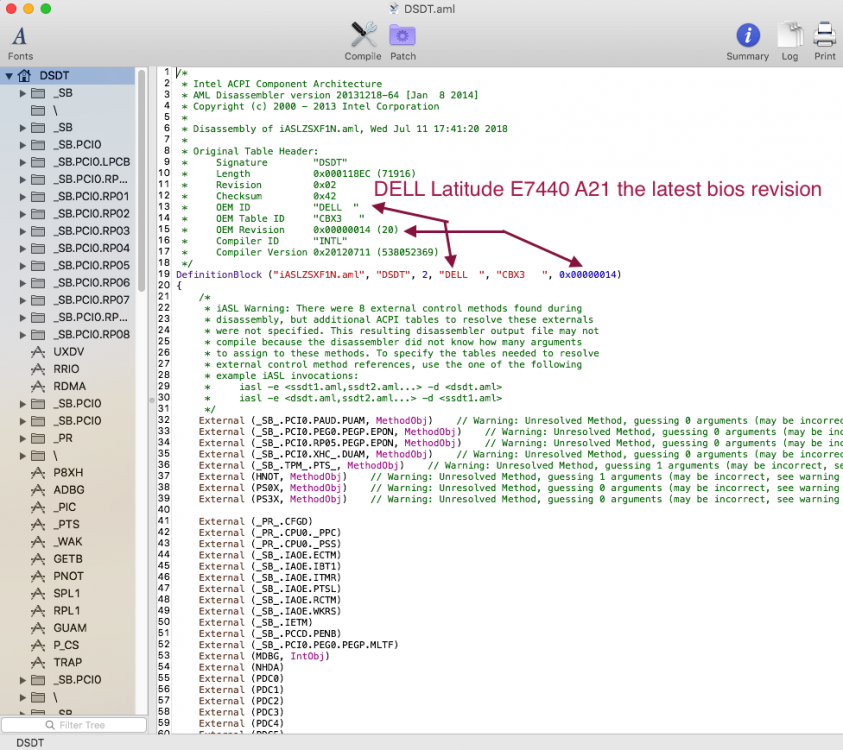Expand the _SB.PCI0.RP05 node
Viewport: 843px width, 750px height.
click(x=23, y=266)
